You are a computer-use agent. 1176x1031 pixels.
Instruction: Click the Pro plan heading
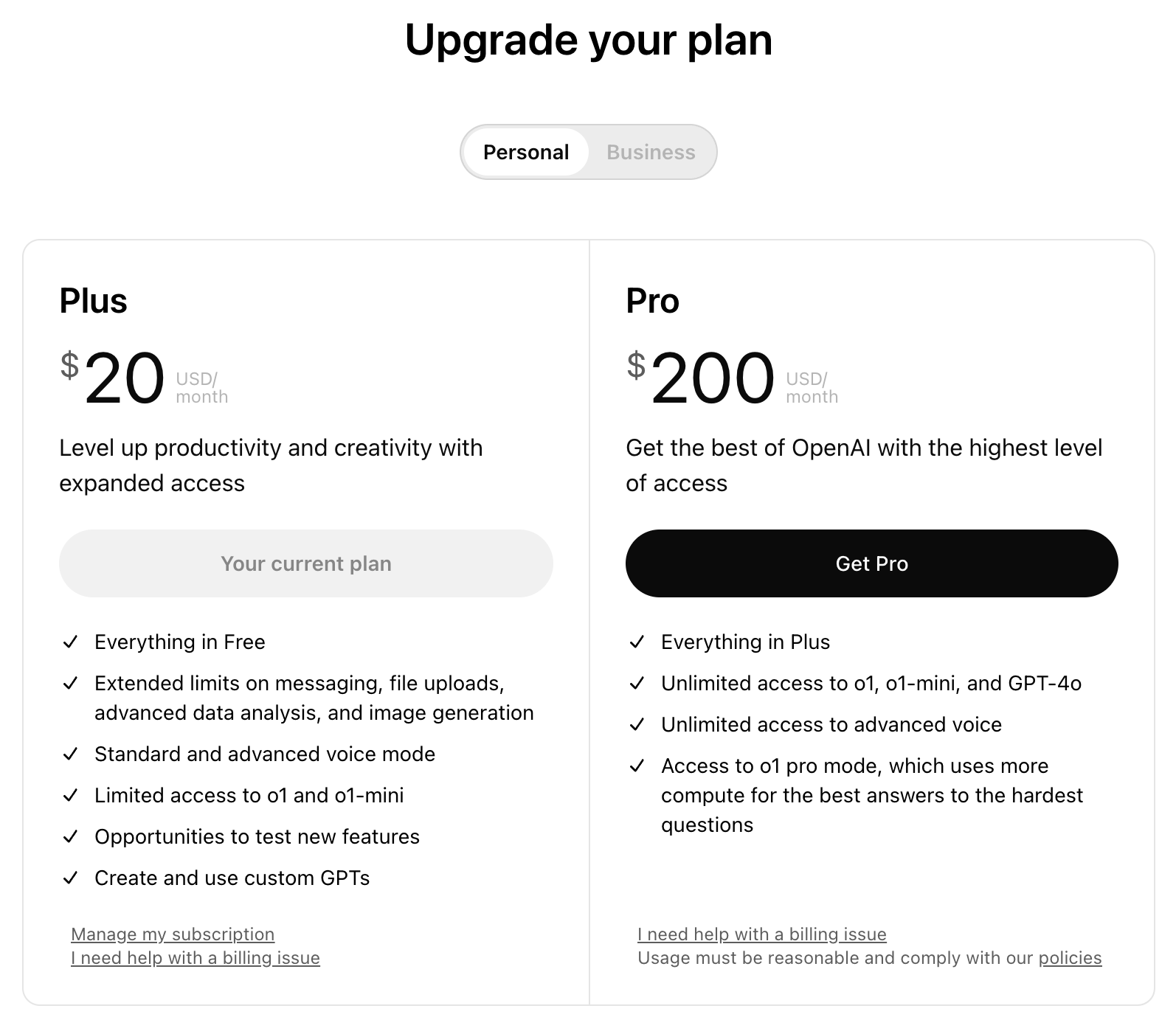point(652,301)
